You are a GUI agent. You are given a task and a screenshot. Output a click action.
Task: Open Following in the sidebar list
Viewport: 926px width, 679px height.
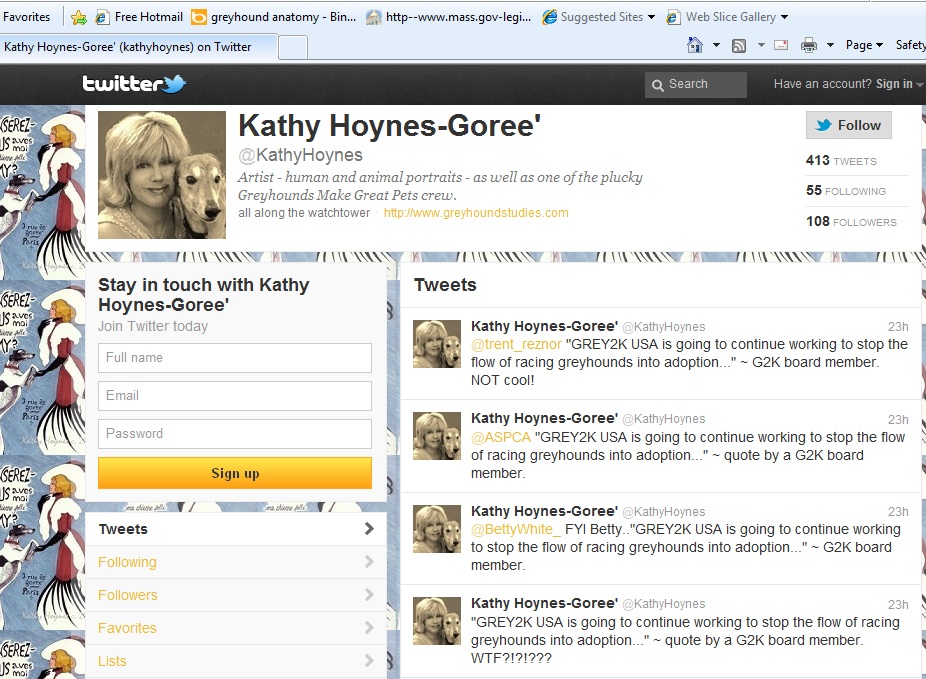click(236, 562)
